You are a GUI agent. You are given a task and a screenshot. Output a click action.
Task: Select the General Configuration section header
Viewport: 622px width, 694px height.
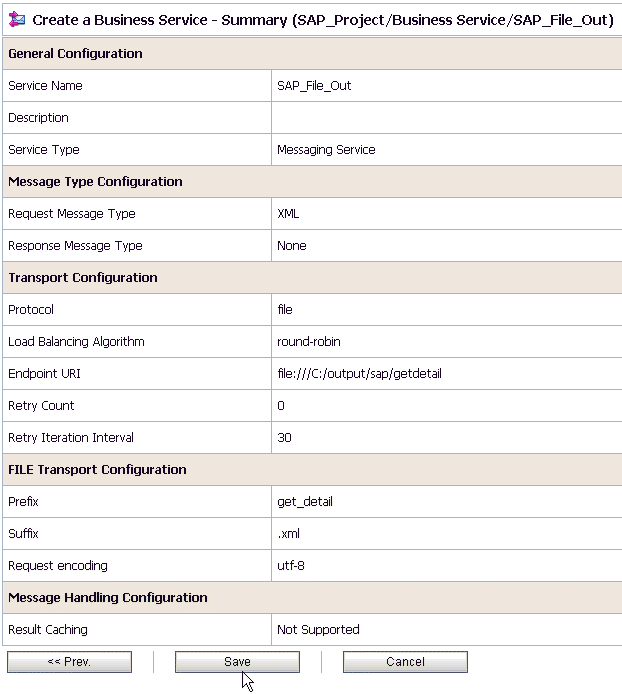point(75,54)
